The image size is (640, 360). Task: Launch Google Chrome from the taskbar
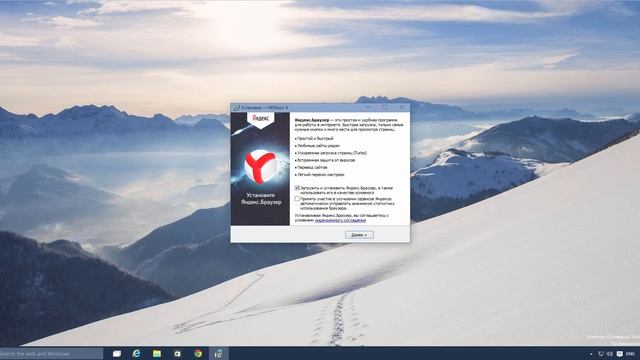point(198,353)
